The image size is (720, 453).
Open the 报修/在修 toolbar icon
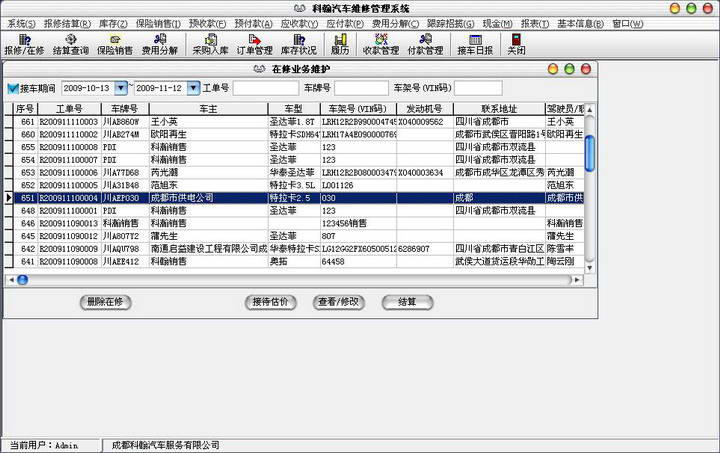point(24,44)
